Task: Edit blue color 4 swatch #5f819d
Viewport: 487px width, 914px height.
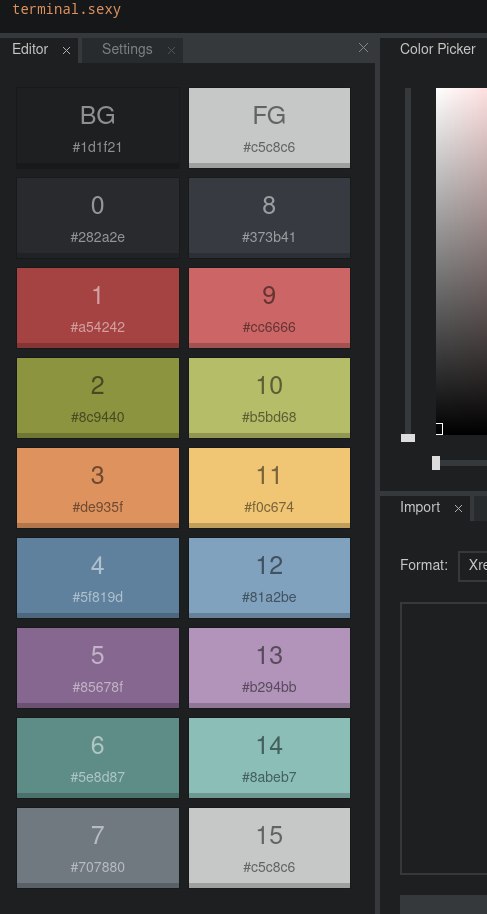Action: (97, 578)
